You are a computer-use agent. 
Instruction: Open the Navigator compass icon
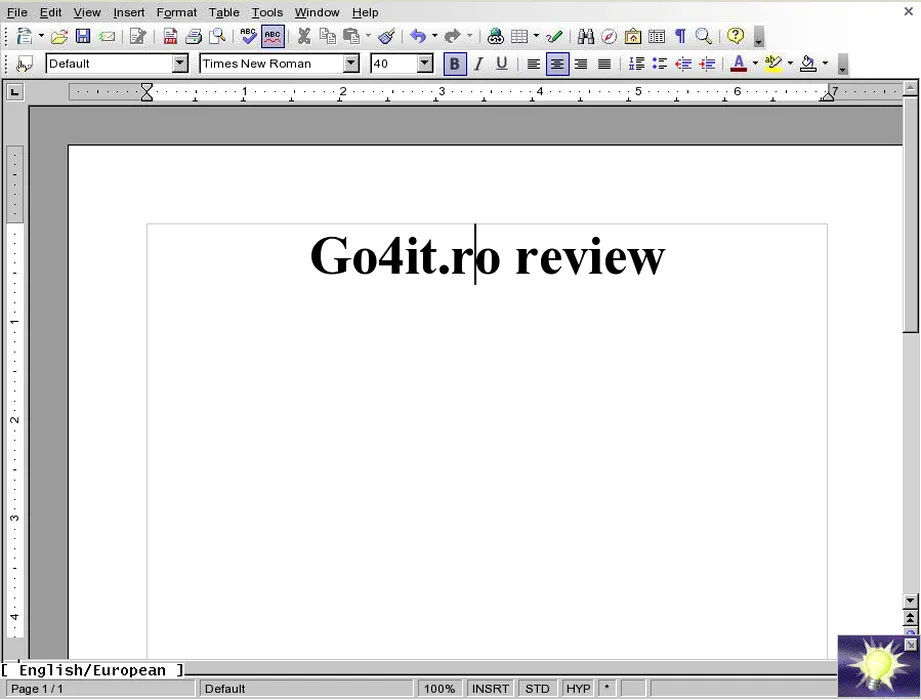point(609,37)
